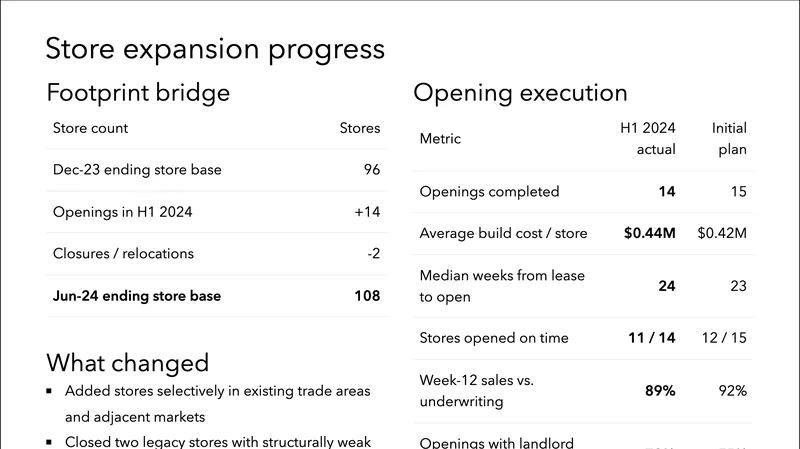800x449 pixels.
Task: Click the 'Openings in H1 2024' row label
Action: tap(122, 212)
